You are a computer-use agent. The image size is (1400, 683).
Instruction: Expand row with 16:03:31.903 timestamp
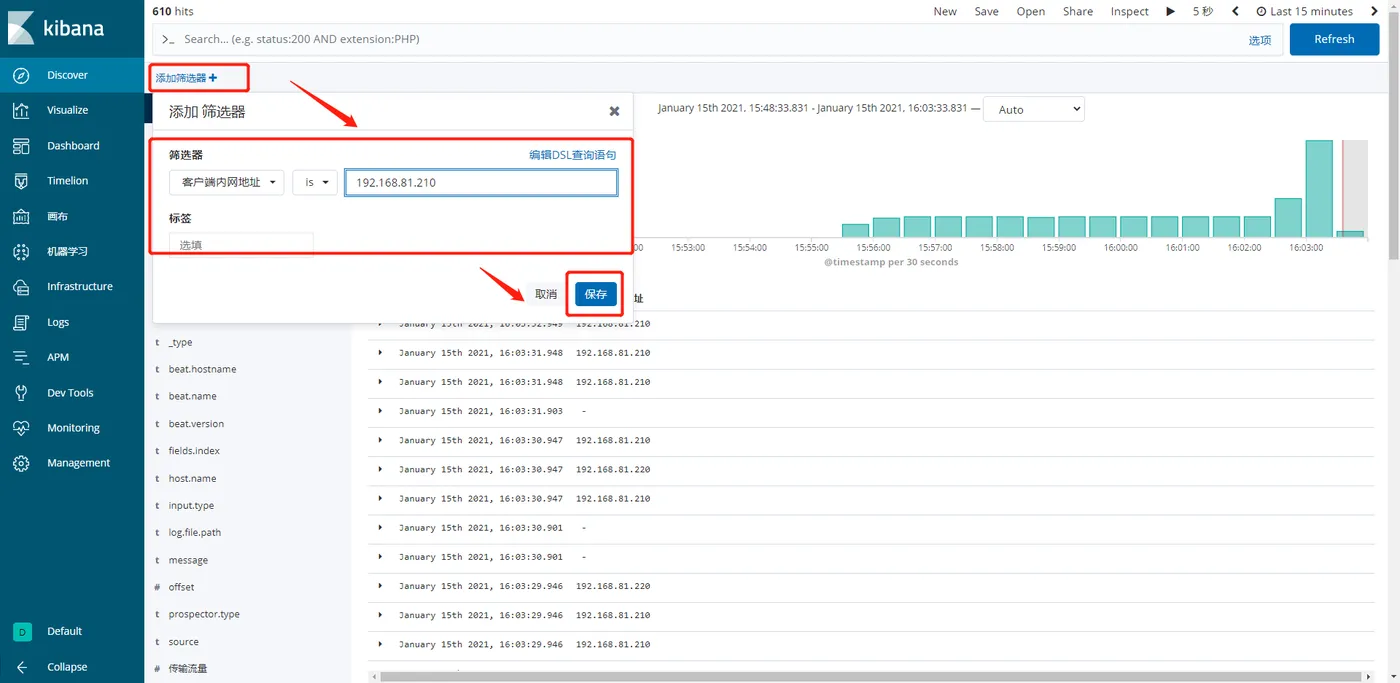point(380,411)
